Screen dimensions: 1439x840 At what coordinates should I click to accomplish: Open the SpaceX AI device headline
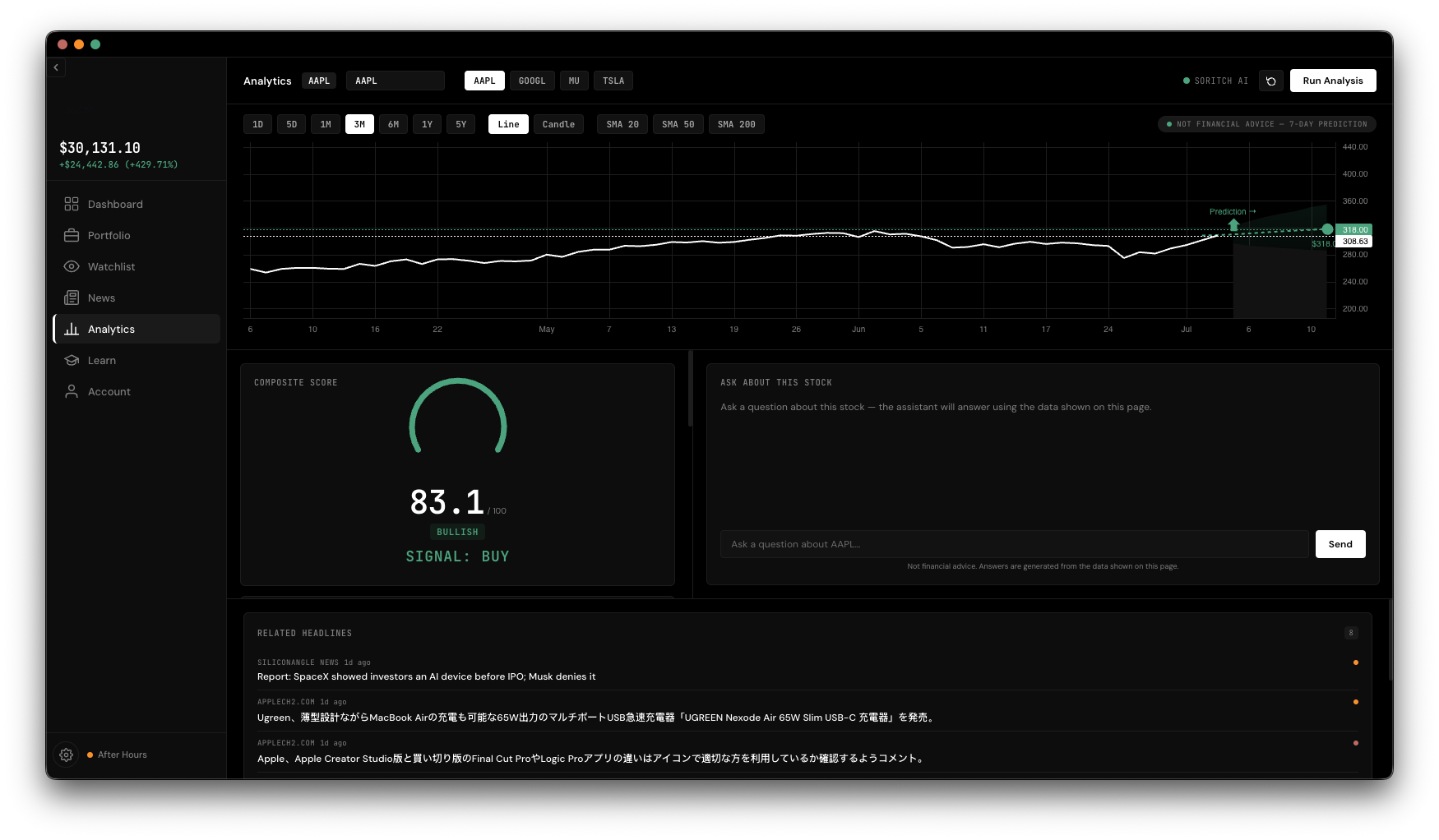(x=426, y=676)
